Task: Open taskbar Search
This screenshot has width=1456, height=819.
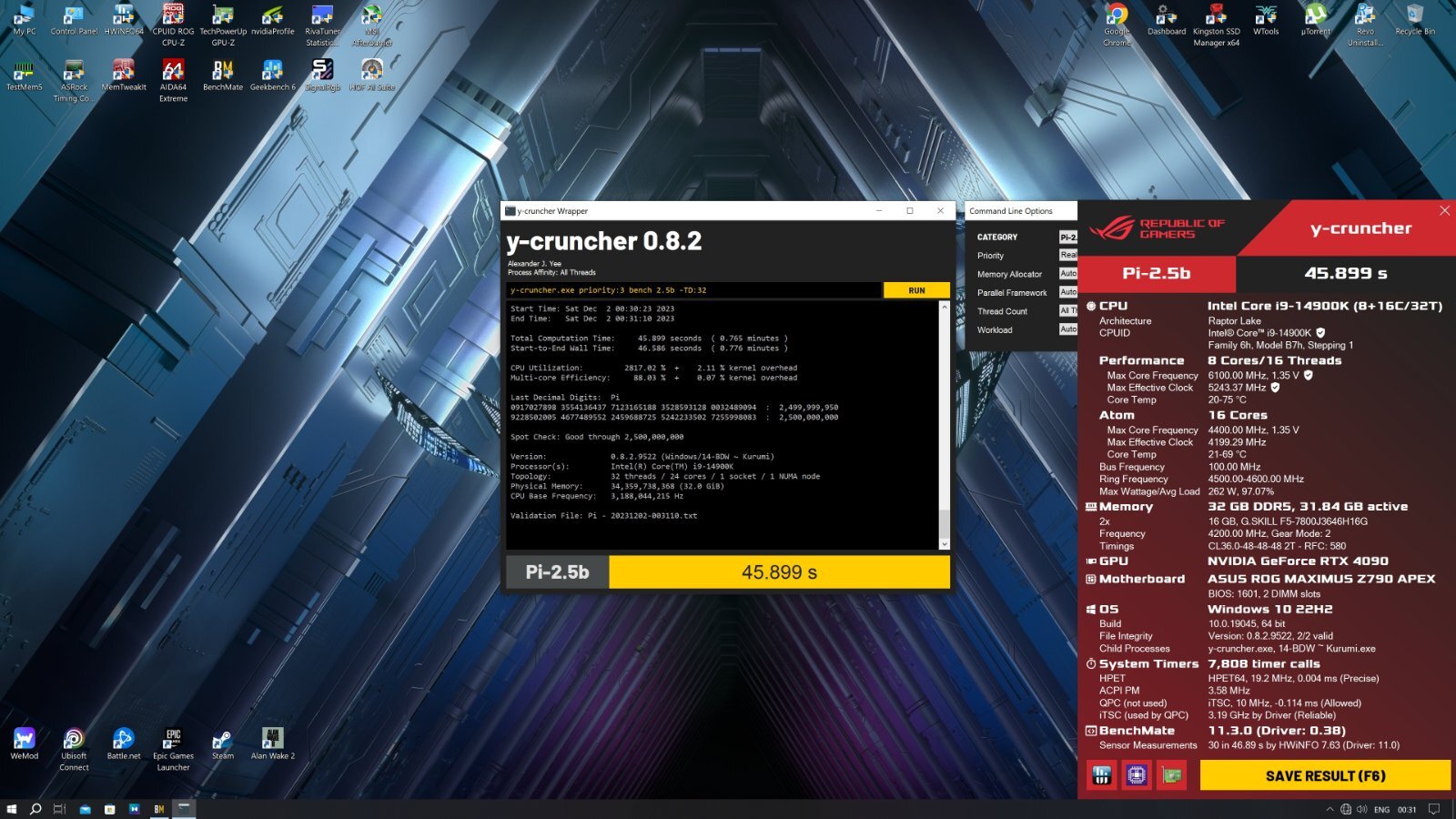Action: coord(35,809)
